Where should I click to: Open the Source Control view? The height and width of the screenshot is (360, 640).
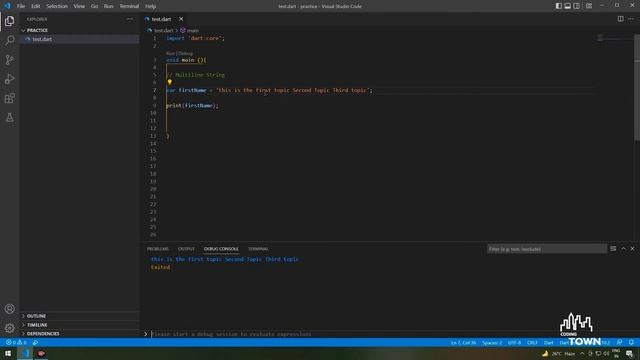click(x=9, y=60)
